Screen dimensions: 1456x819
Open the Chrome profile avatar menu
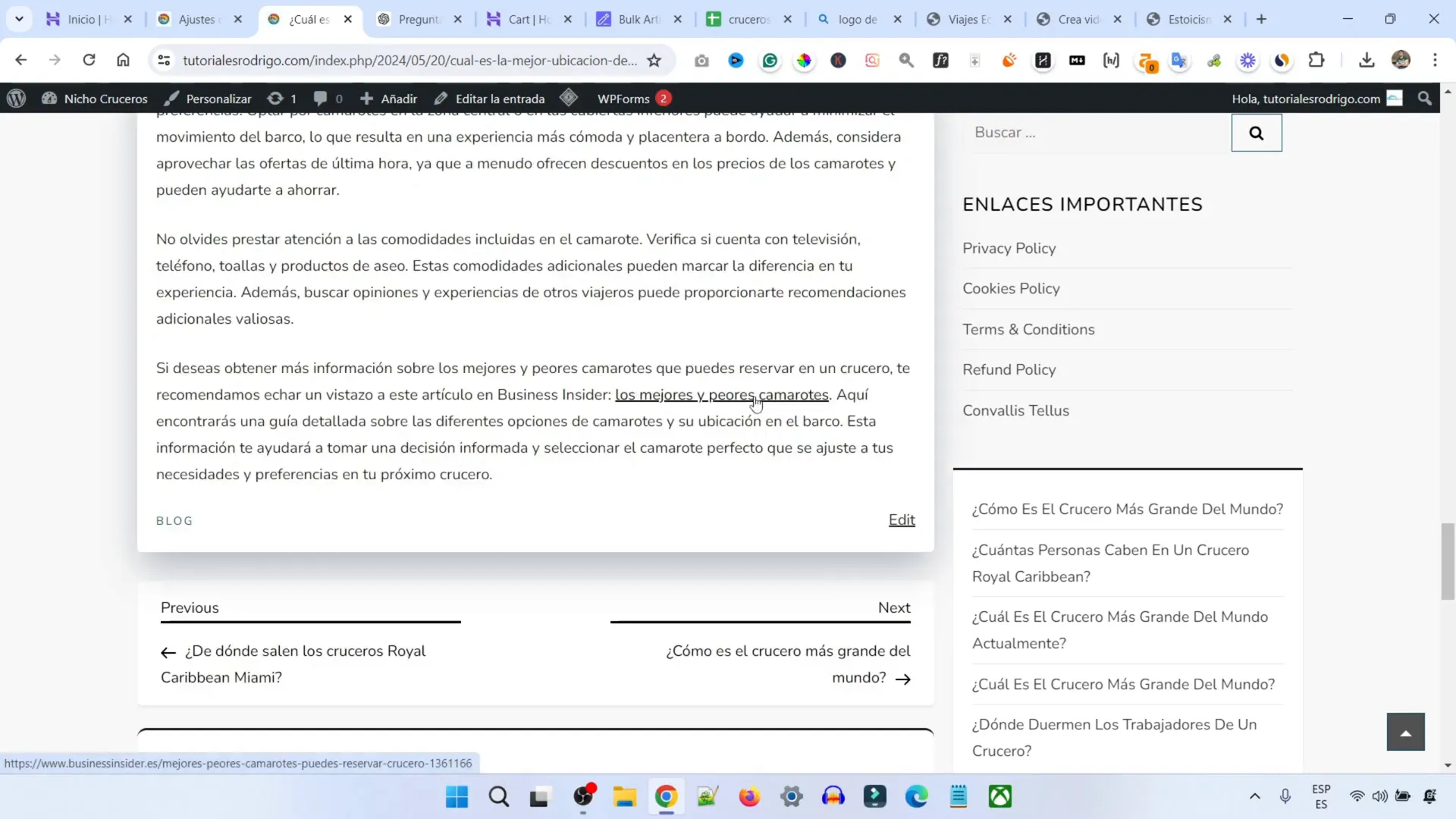pos(1401,60)
